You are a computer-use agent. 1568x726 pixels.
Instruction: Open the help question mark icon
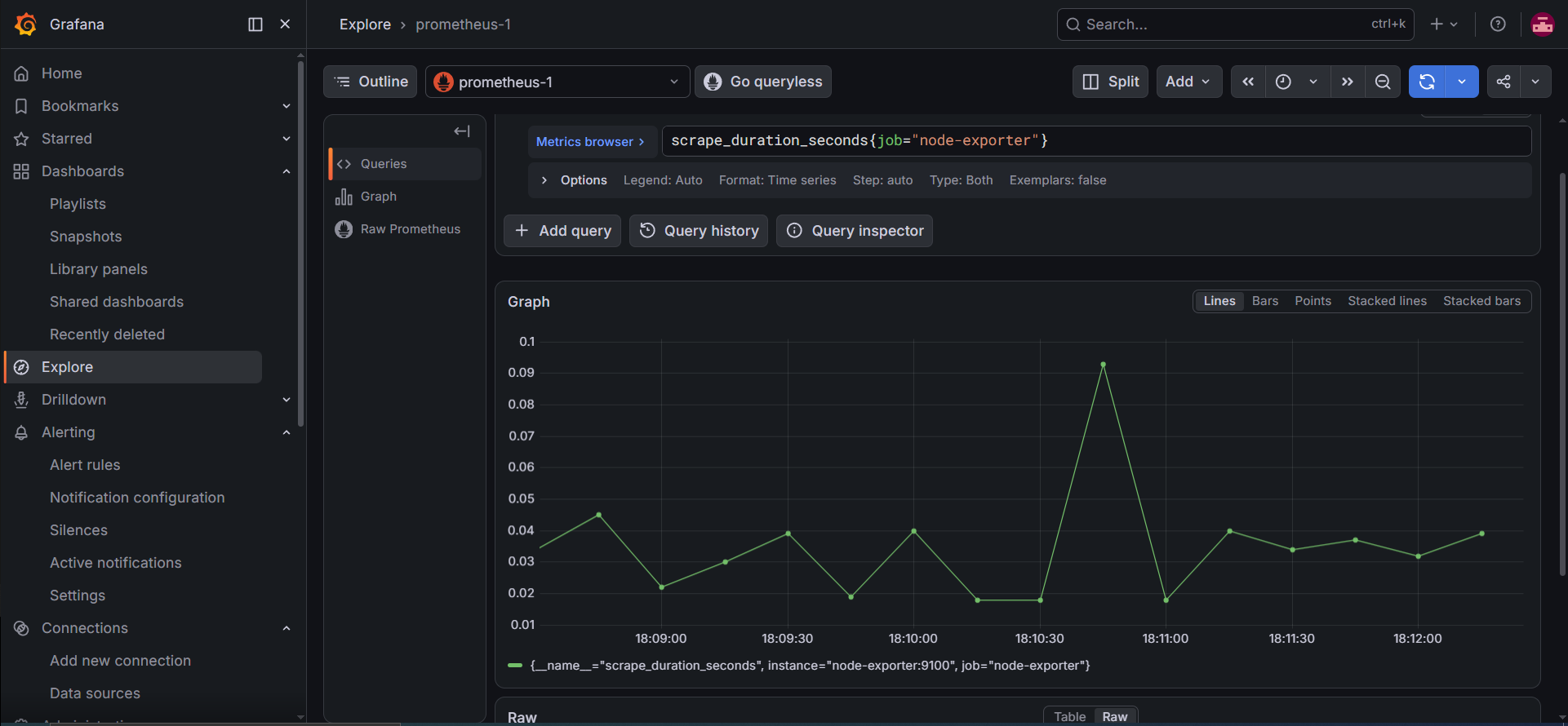click(1498, 24)
